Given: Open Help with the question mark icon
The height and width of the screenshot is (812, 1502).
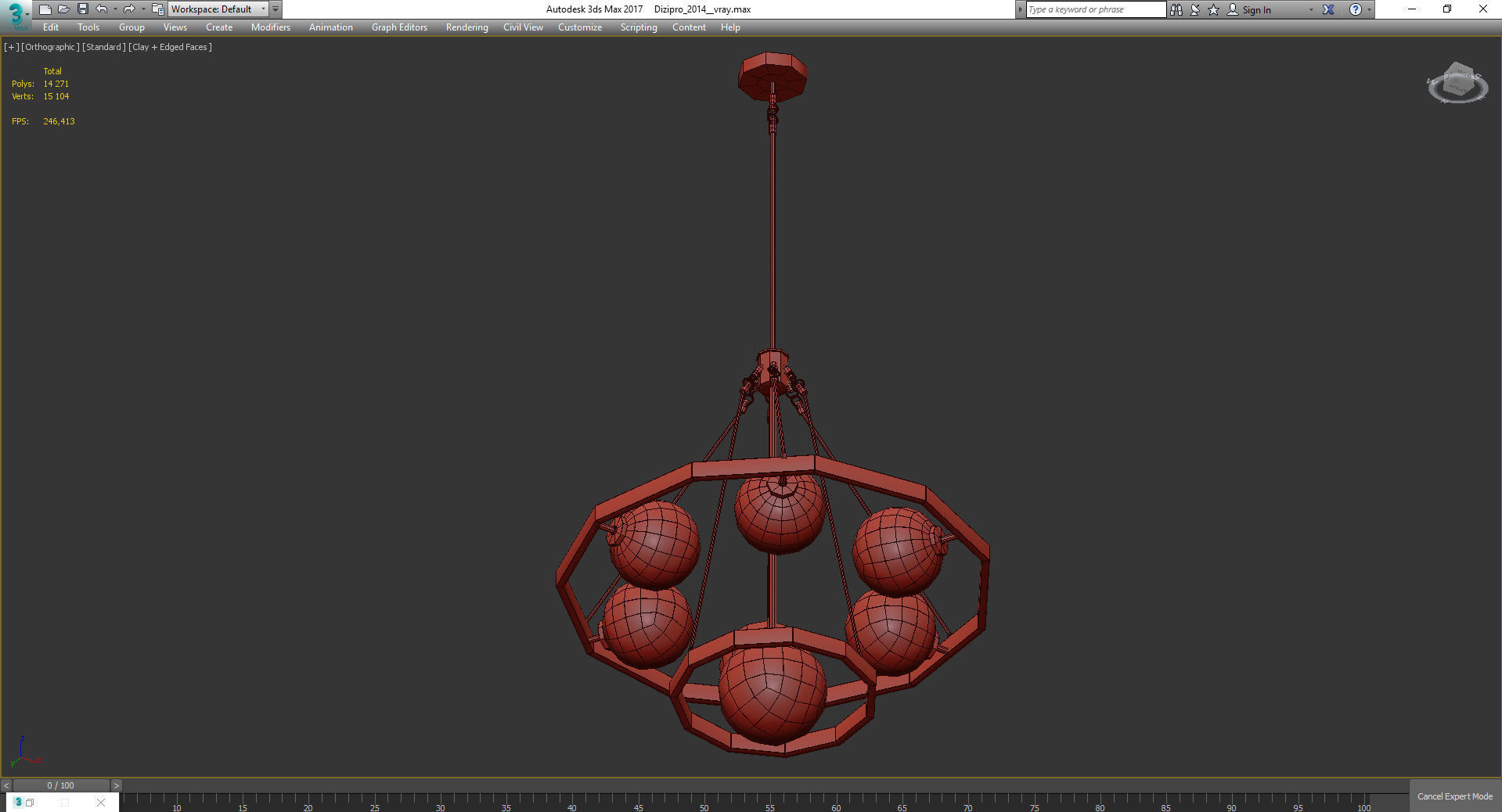Looking at the screenshot, I should pos(1356,9).
